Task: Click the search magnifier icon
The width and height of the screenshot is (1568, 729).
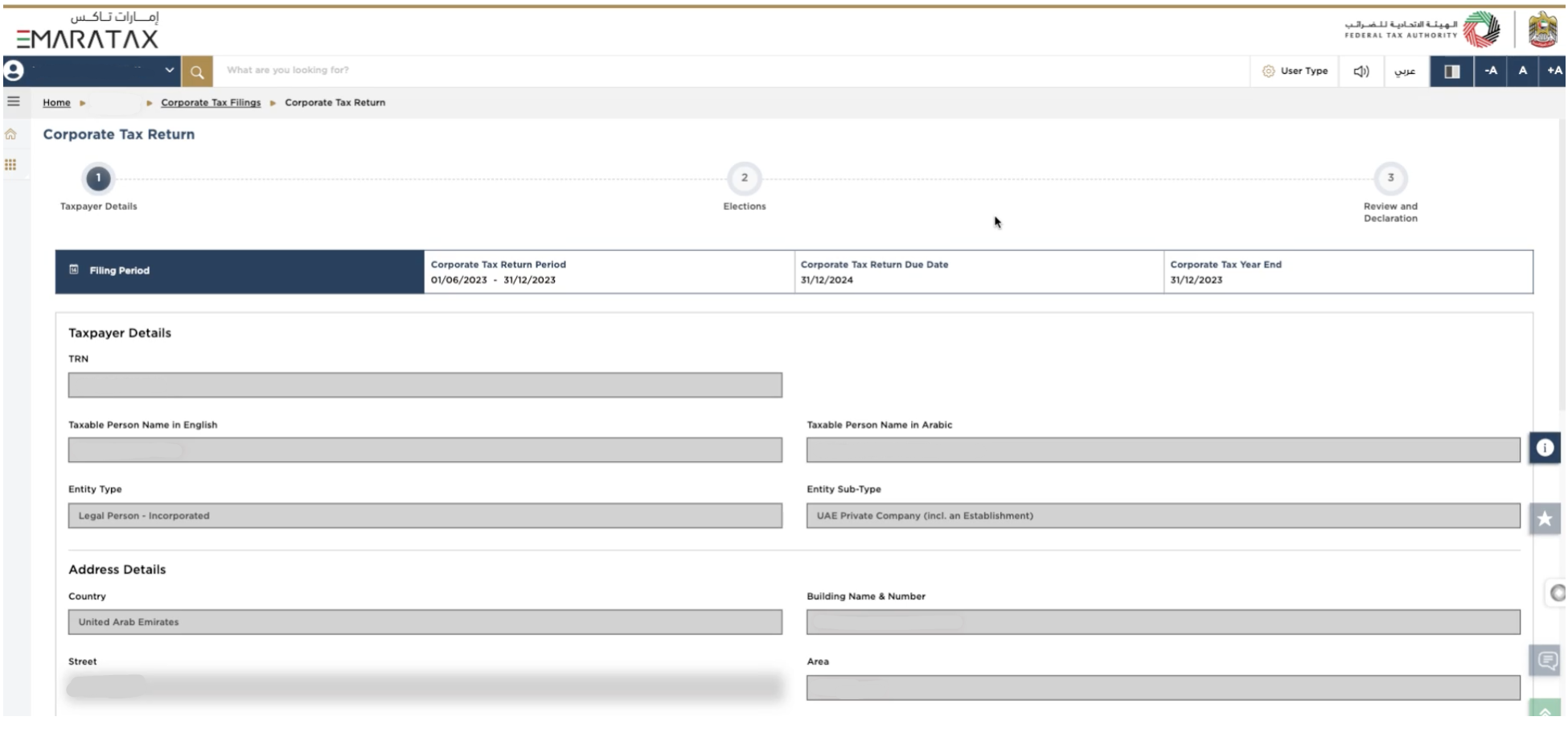Action: tap(197, 72)
